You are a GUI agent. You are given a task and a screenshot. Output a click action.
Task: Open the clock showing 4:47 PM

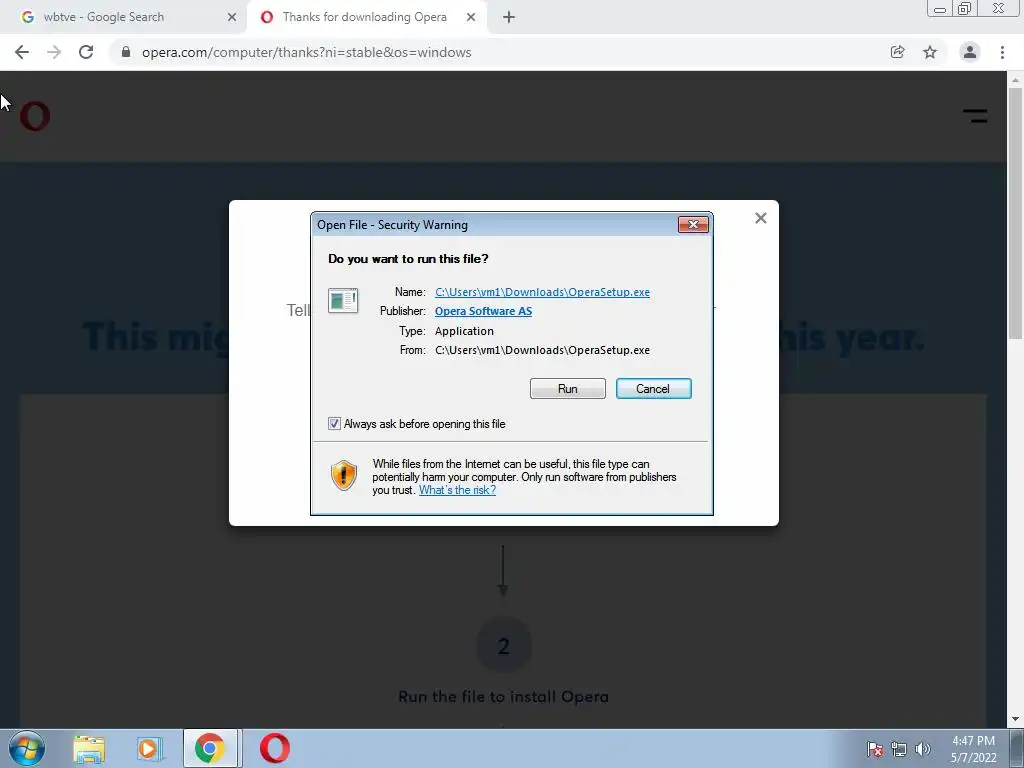pyautogui.click(x=973, y=749)
